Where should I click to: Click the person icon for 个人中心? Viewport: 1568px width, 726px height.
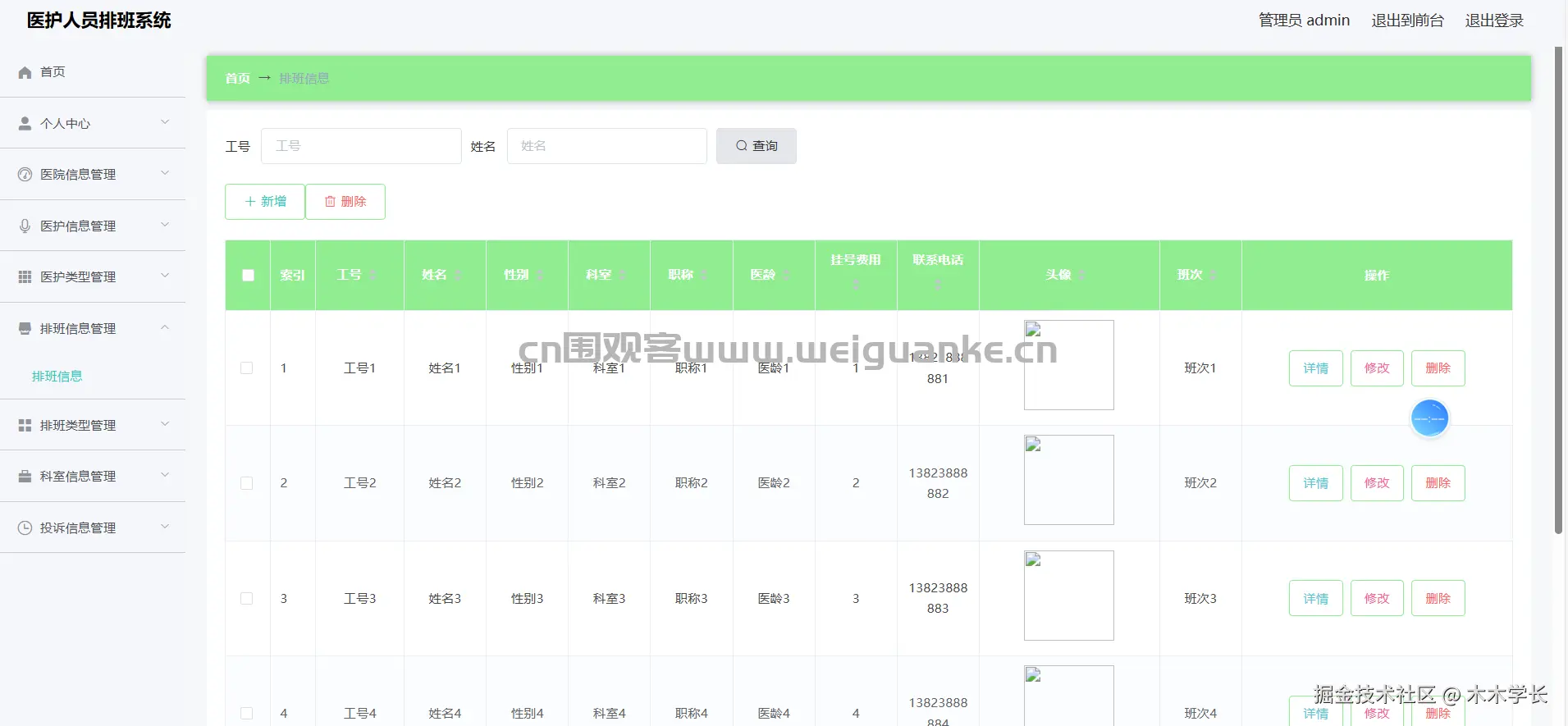tap(25, 123)
